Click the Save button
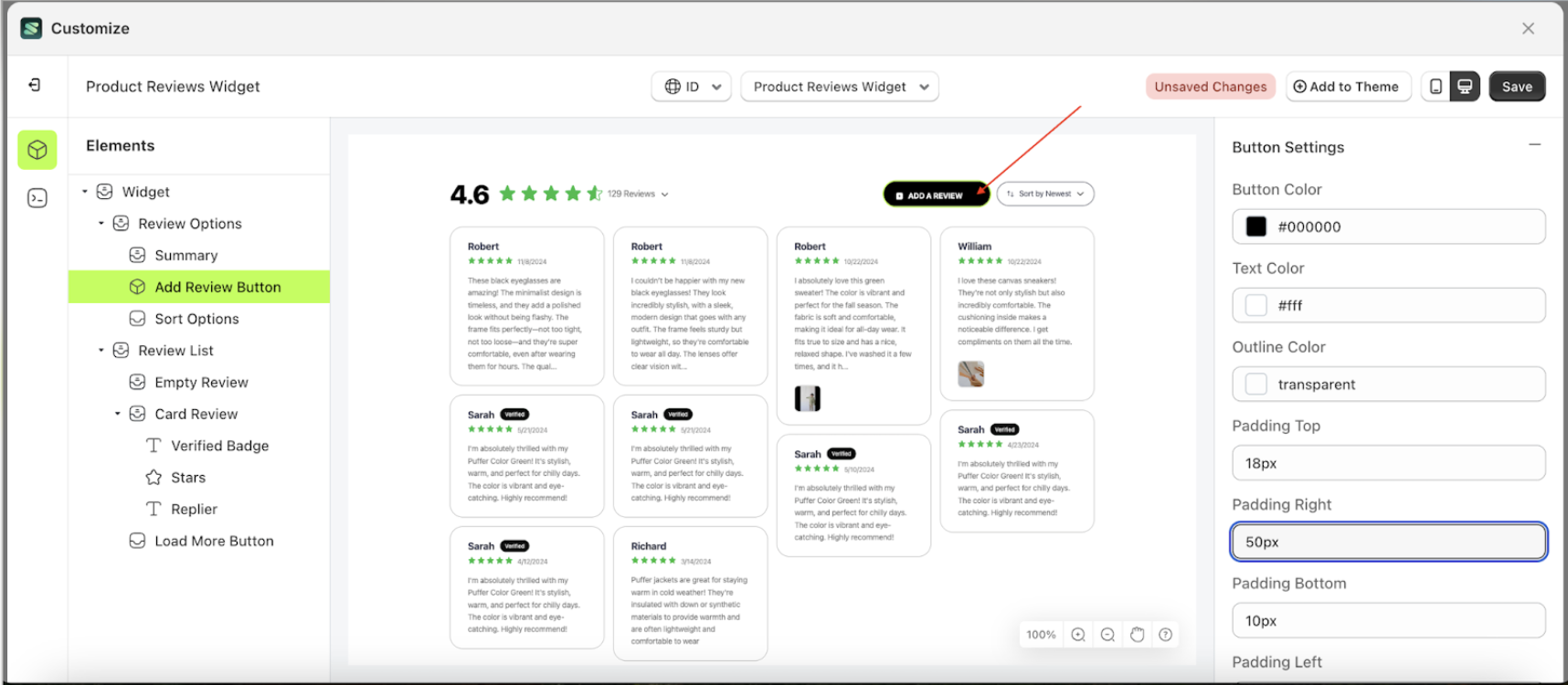 pyautogui.click(x=1517, y=87)
